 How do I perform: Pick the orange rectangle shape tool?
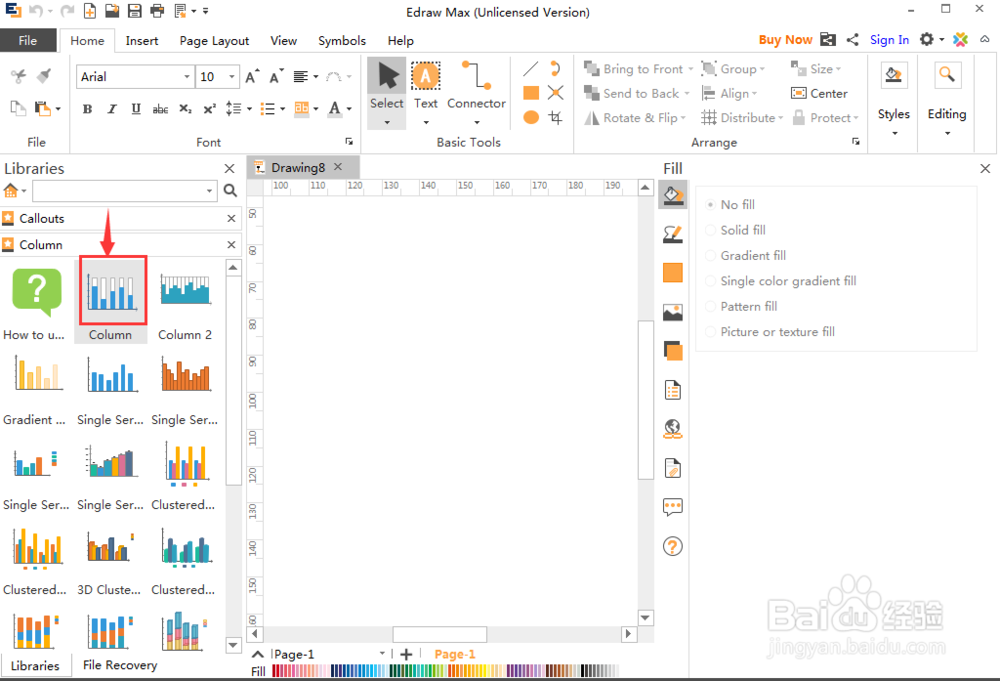pos(531,93)
